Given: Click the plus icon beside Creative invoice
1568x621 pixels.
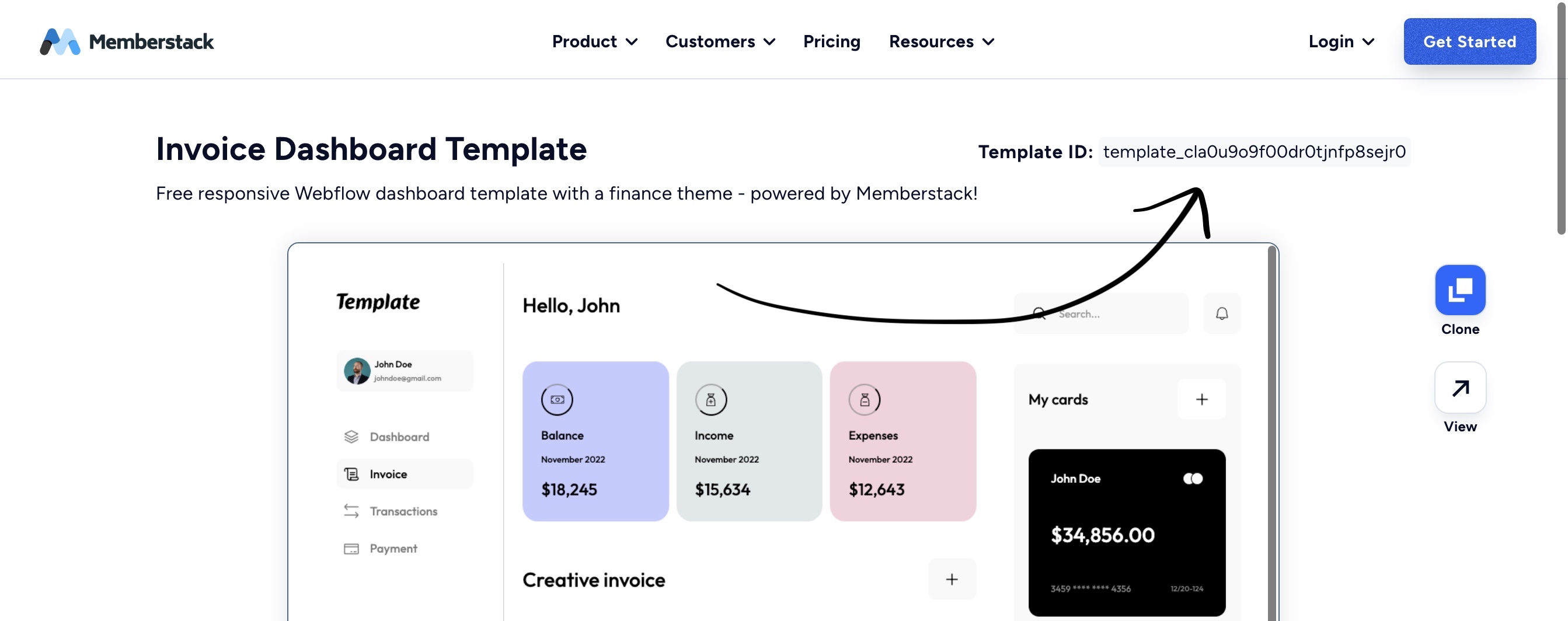Looking at the screenshot, I should click(952, 579).
